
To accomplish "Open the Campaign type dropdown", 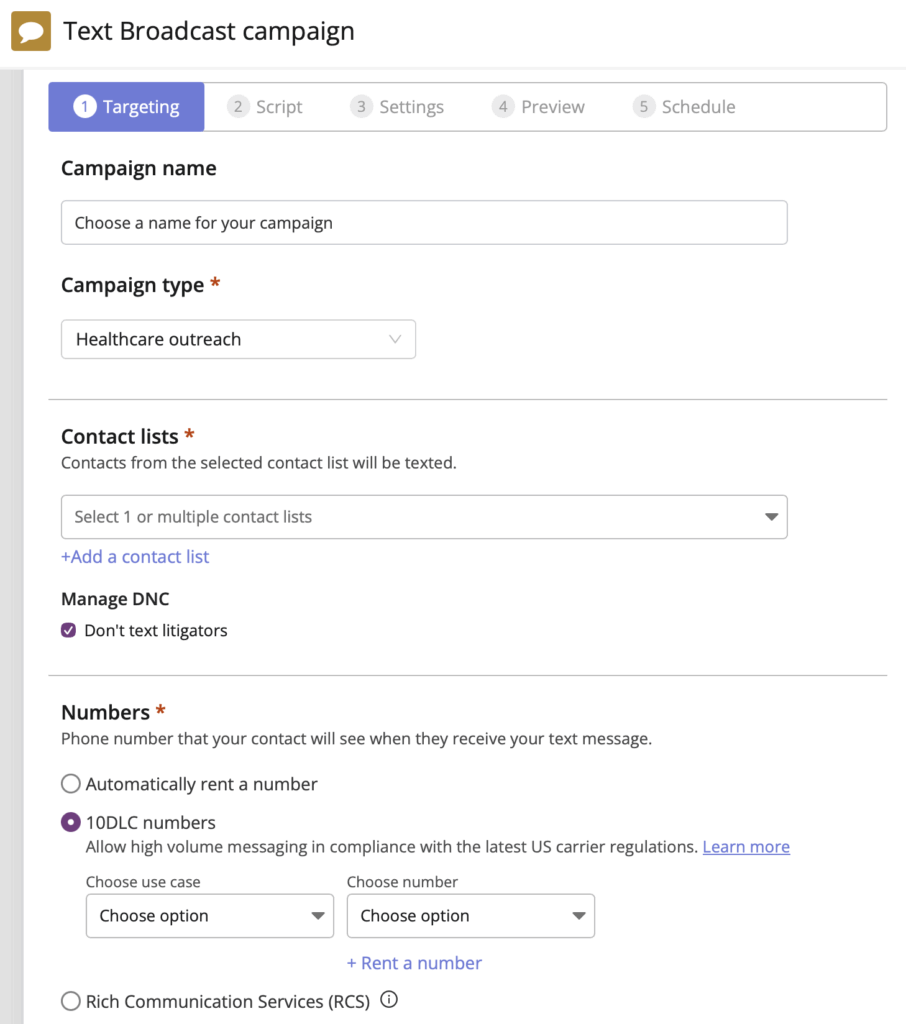I will pos(238,339).
